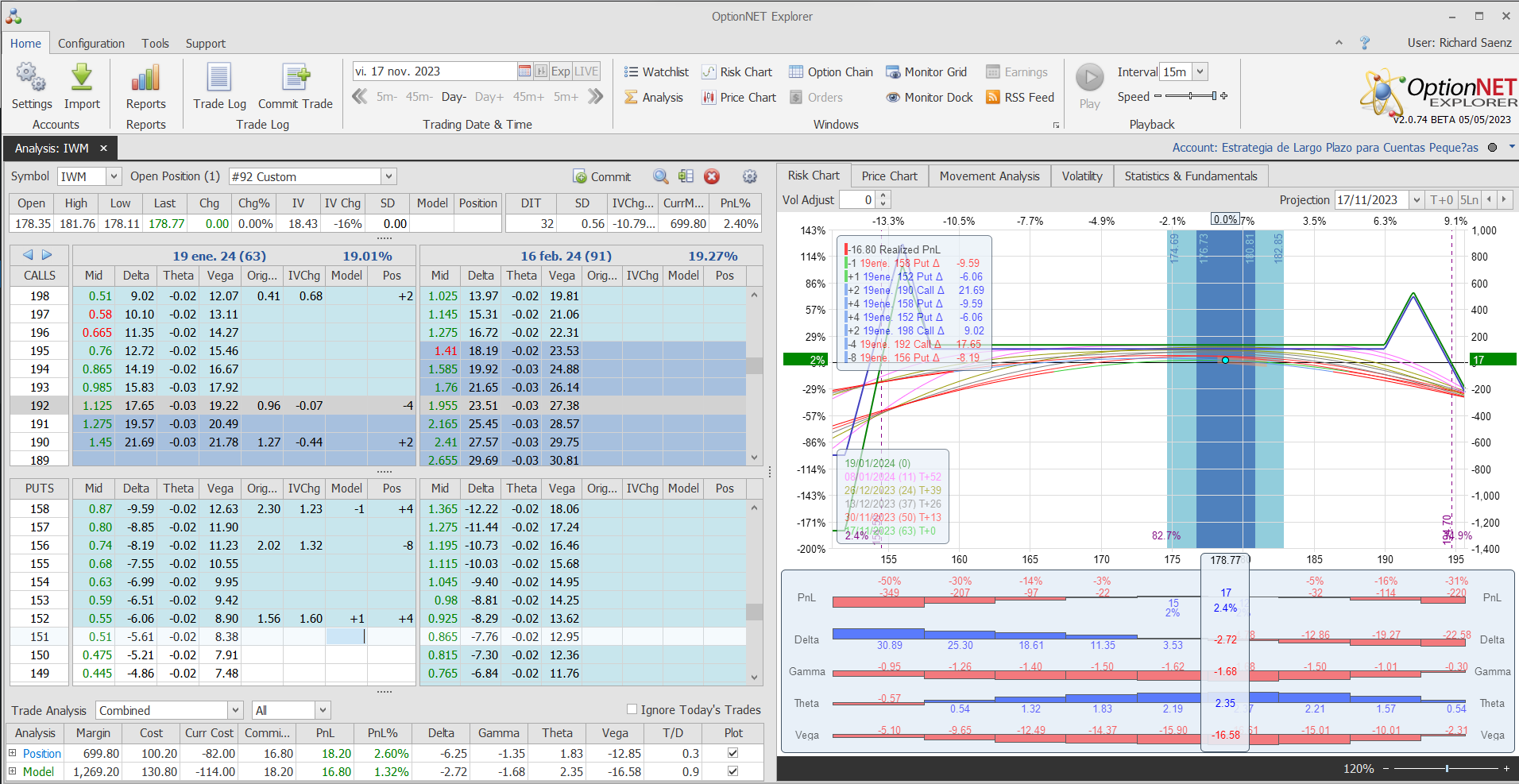Open the Option Chain window

point(831,72)
